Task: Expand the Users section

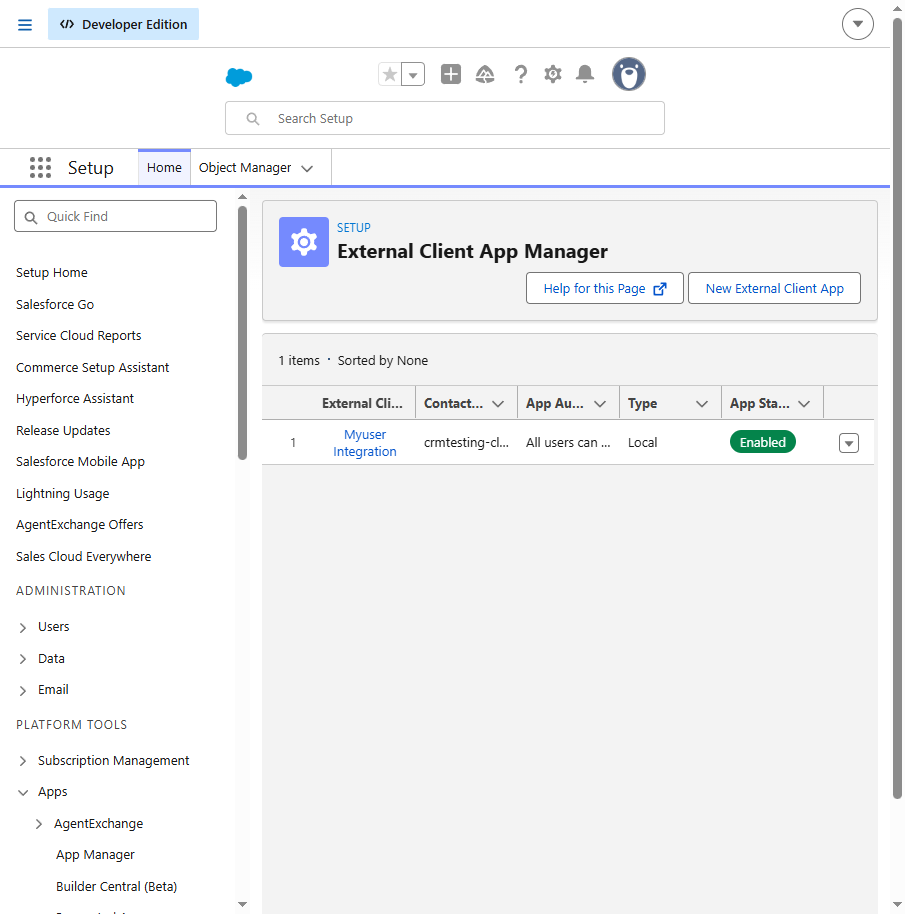Action: pos(23,627)
